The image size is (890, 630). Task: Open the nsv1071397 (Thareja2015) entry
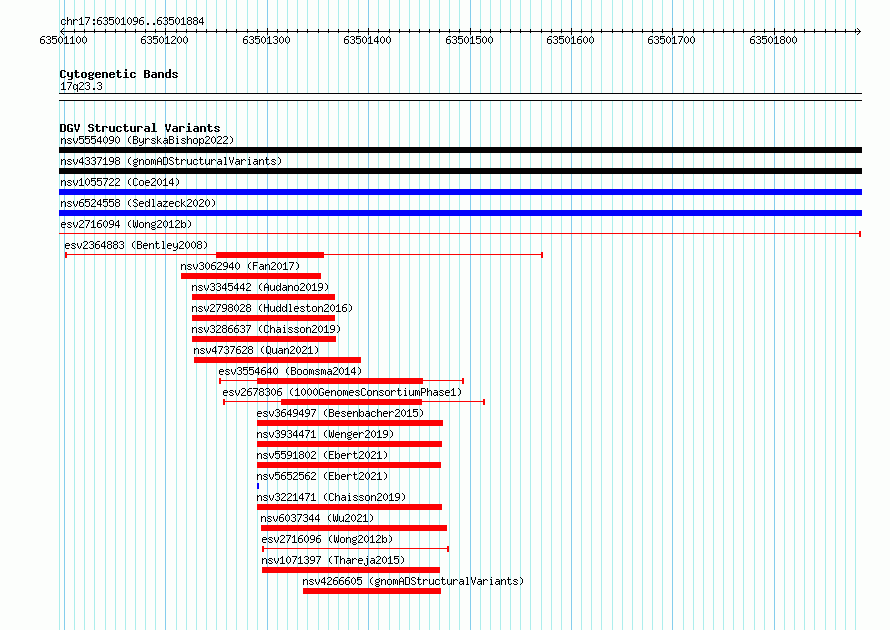point(333,560)
